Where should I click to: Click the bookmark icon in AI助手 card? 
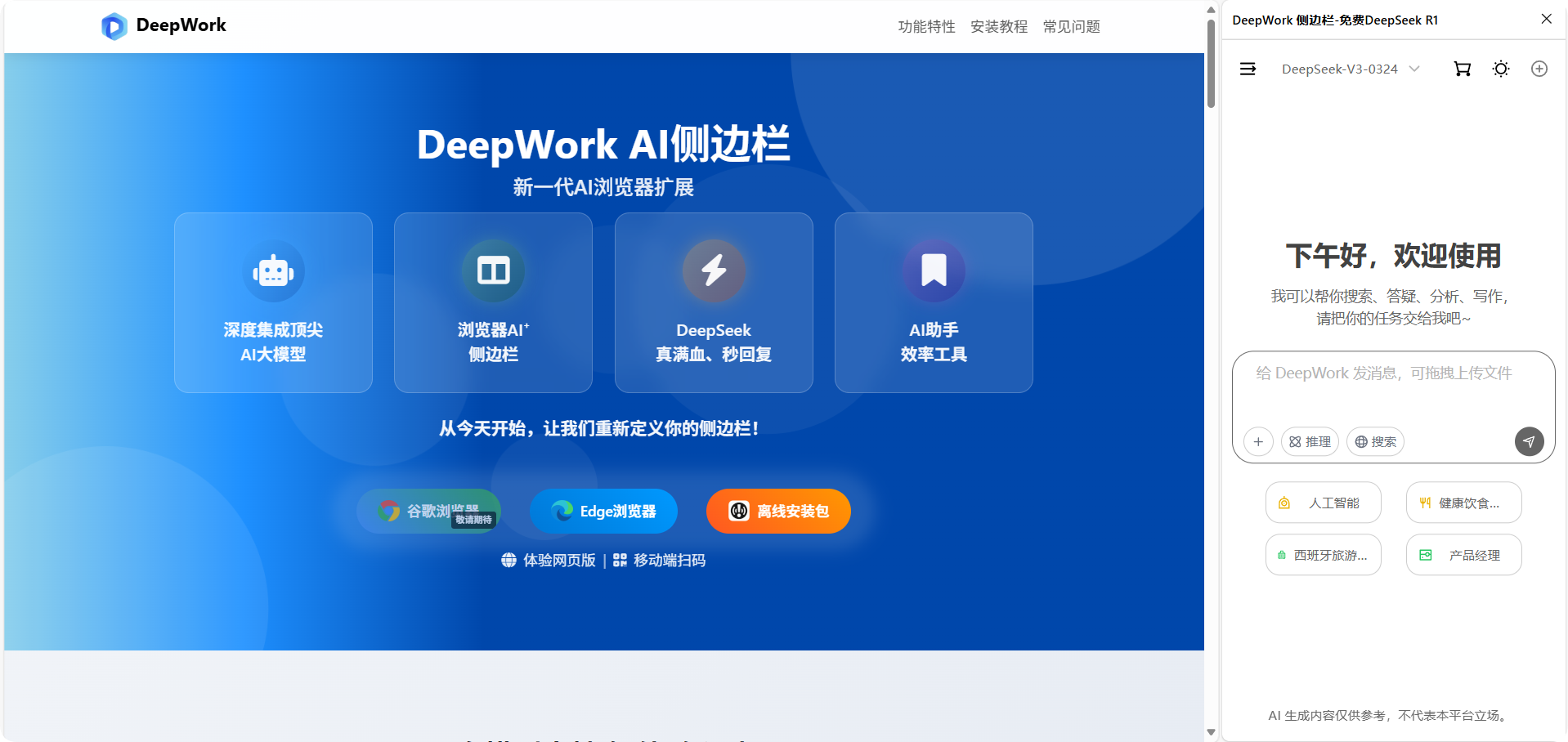coord(934,270)
